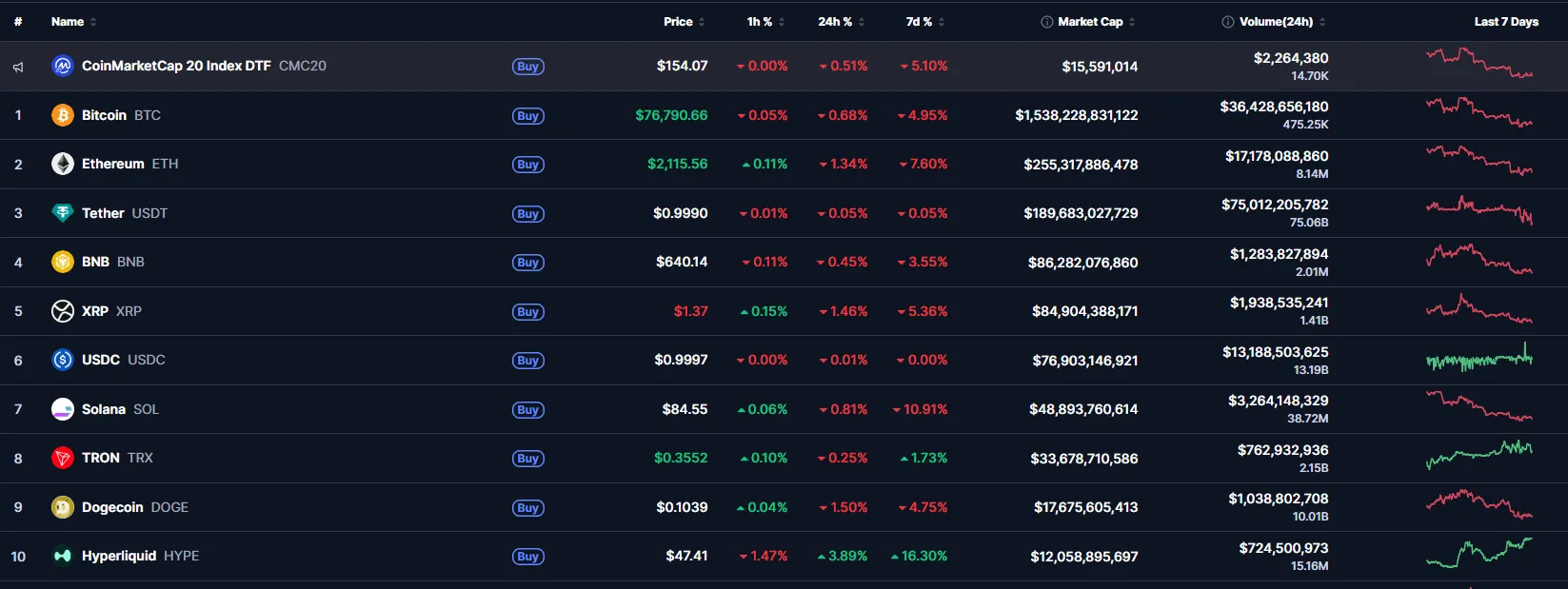Click Tether volume $75,012,205,782

coord(1275,205)
